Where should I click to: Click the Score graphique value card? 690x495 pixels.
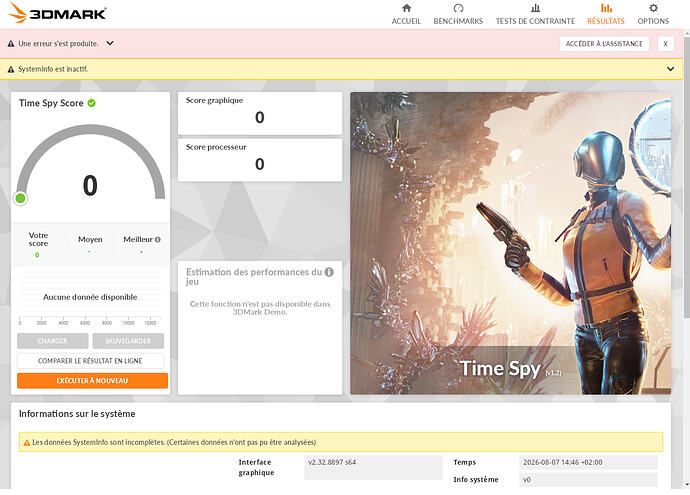tap(260, 113)
